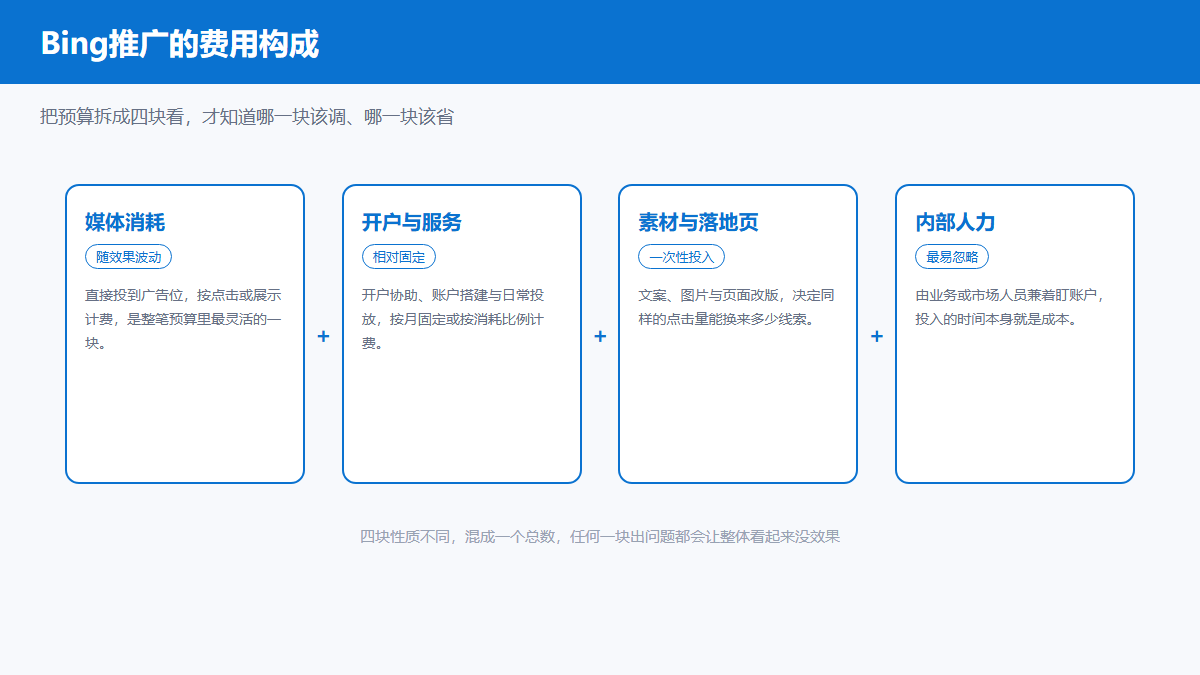Click the "一次性投入" pill tag
1200x675 pixels.
pos(682,257)
